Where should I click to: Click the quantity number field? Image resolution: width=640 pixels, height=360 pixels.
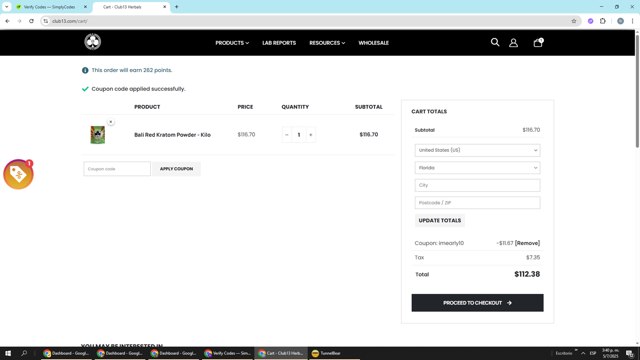299,135
